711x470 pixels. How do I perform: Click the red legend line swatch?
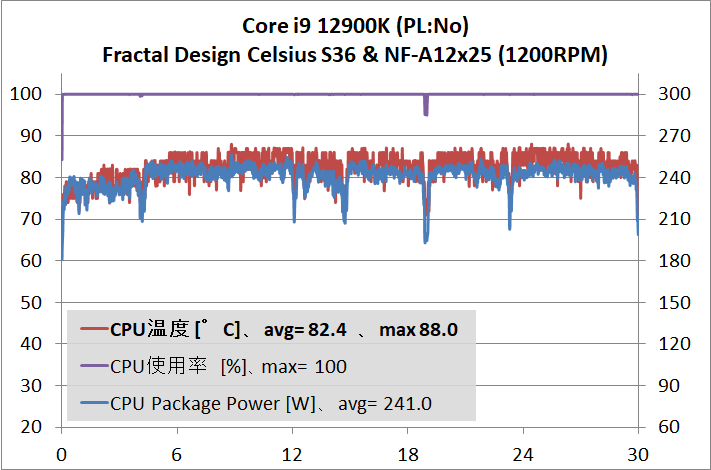[94, 329]
